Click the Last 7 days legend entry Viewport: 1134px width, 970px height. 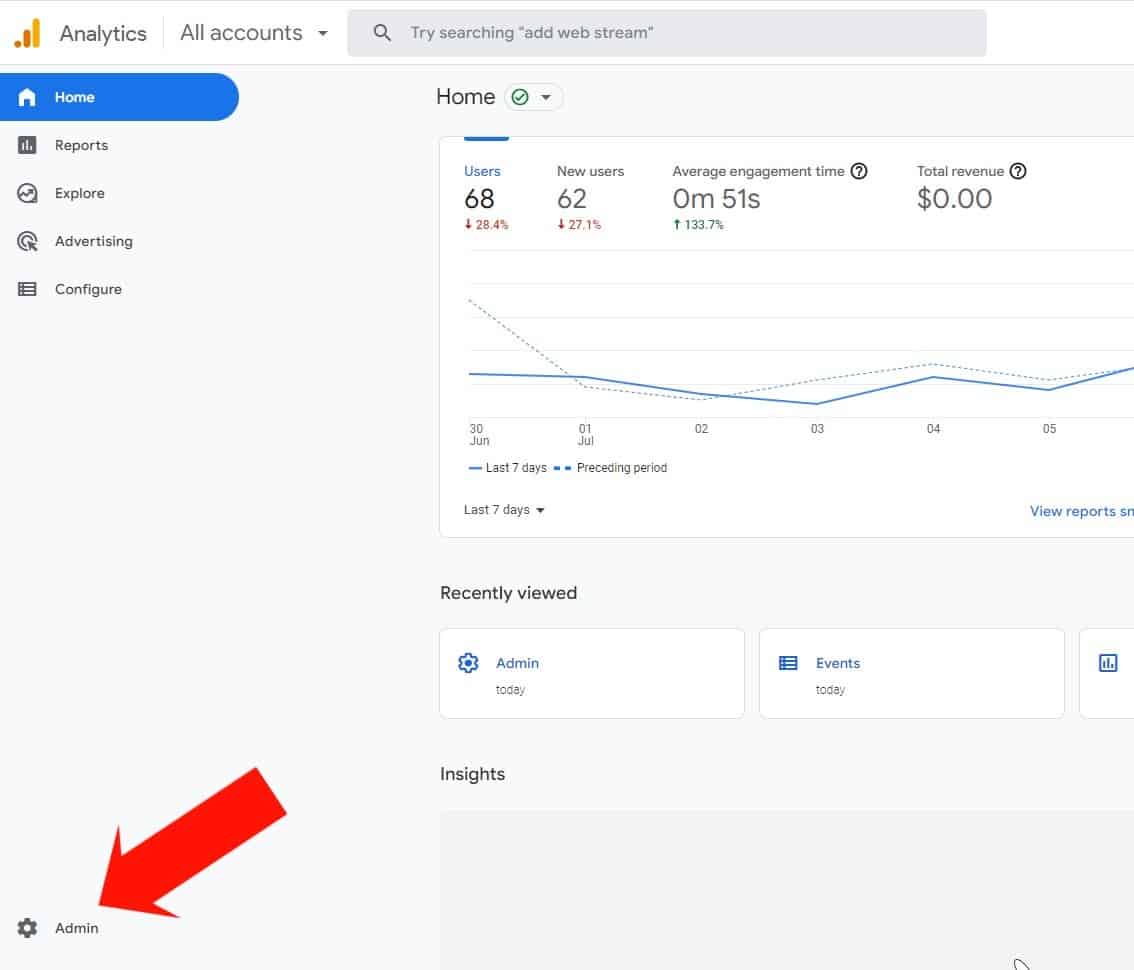[x=508, y=468]
